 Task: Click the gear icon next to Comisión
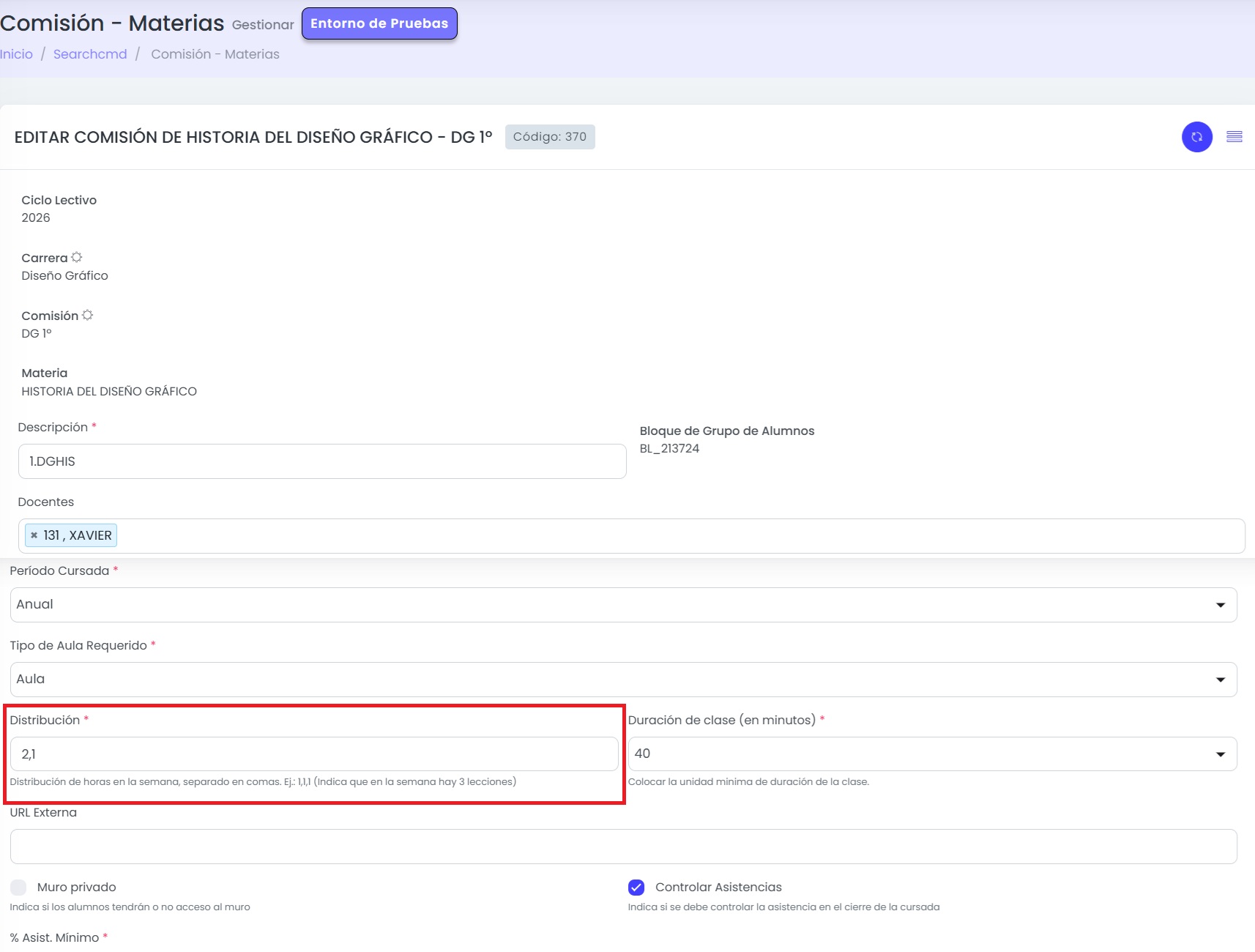(x=88, y=315)
